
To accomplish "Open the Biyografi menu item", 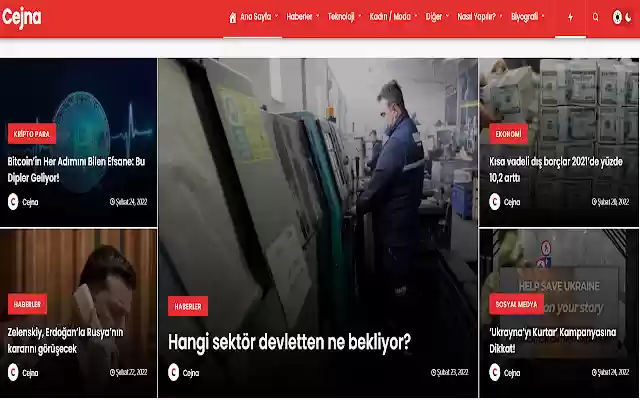I will coord(524,17).
